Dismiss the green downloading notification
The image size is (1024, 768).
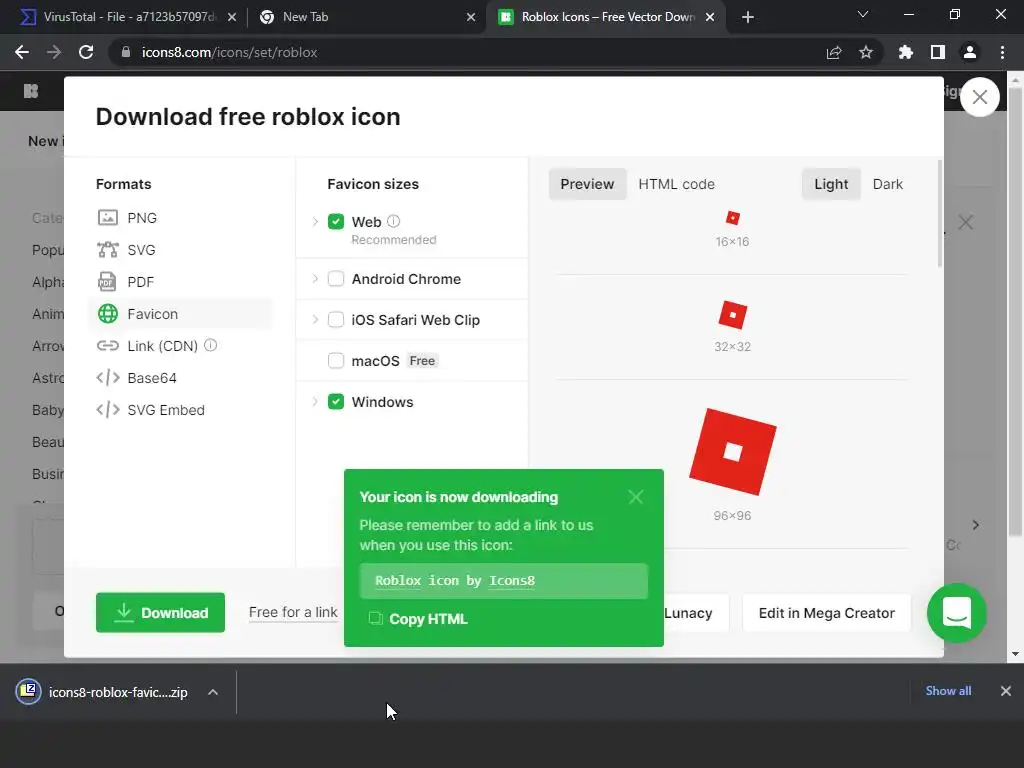coord(636,497)
